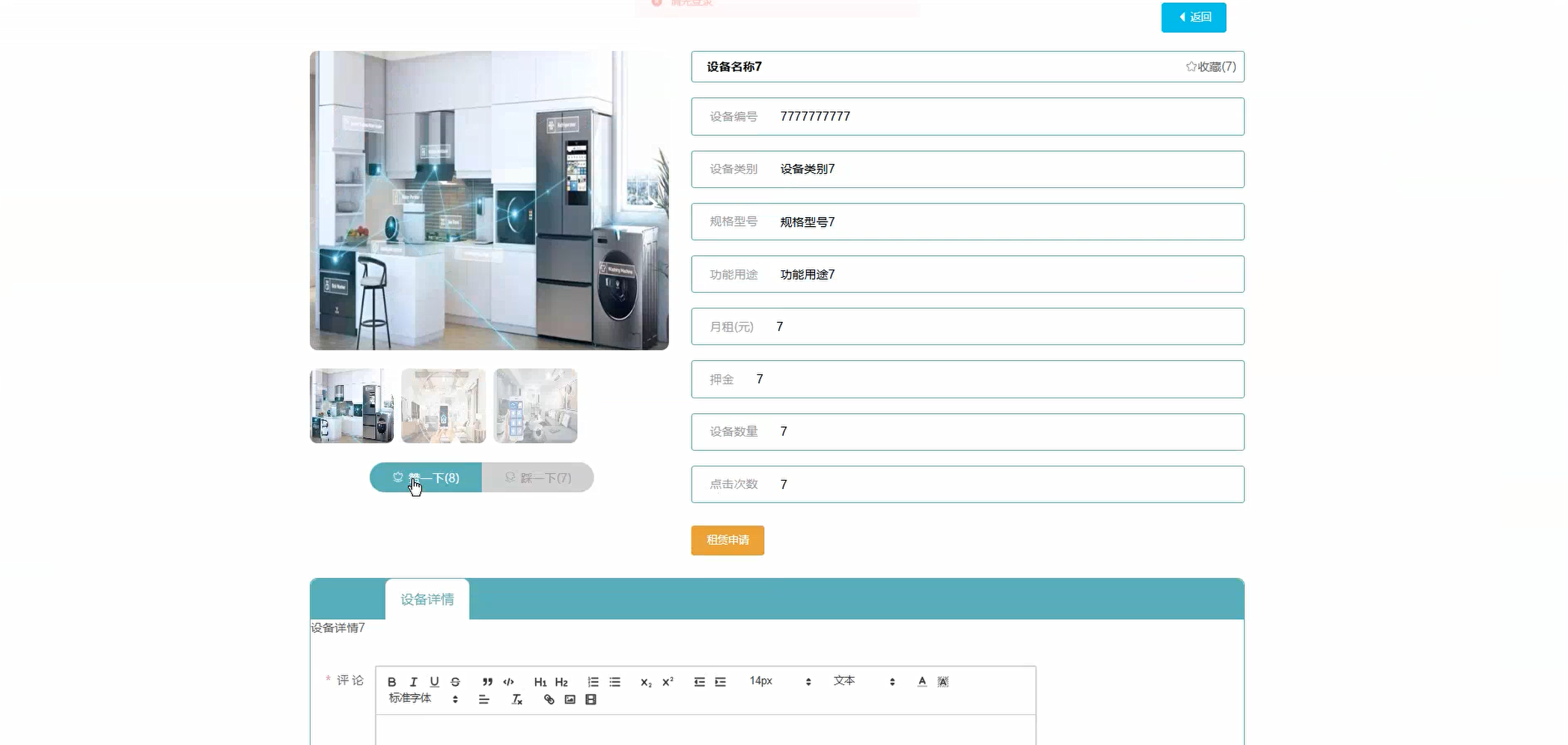Apply subscript formatting
1568x745 pixels.
(646, 681)
